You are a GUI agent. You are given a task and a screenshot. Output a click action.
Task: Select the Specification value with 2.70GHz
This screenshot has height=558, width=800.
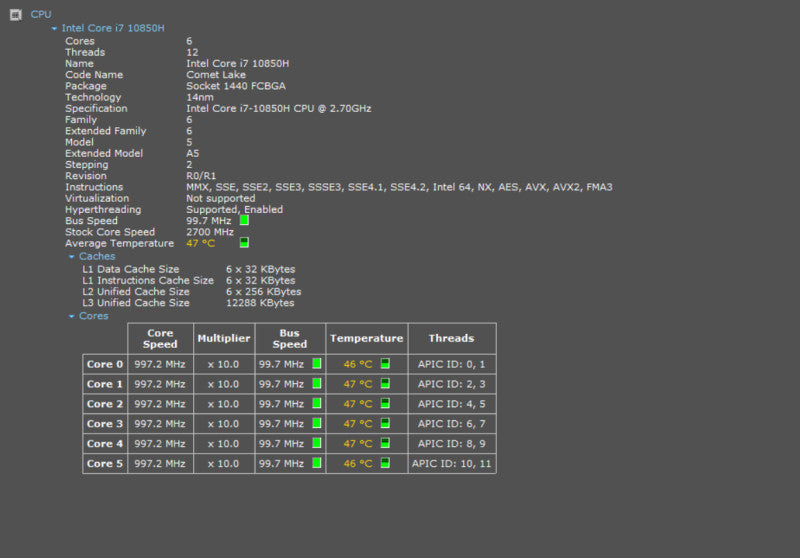click(x=279, y=108)
